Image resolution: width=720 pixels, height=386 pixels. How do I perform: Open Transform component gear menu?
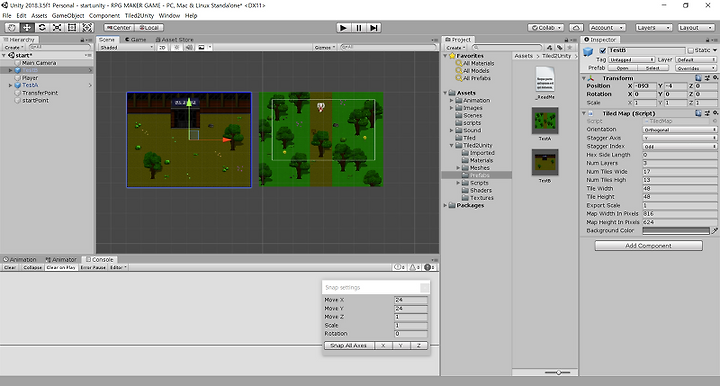point(715,78)
